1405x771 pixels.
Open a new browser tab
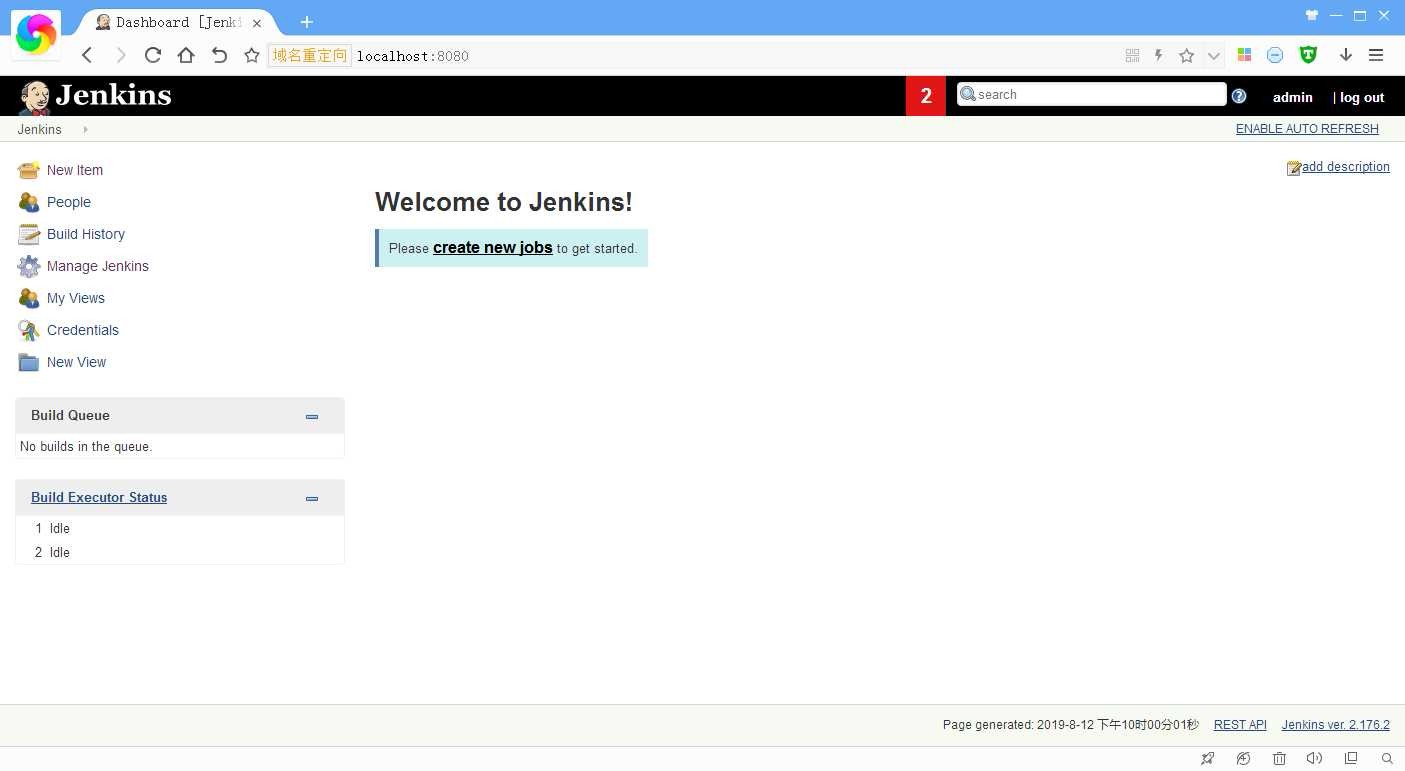click(x=307, y=22)
